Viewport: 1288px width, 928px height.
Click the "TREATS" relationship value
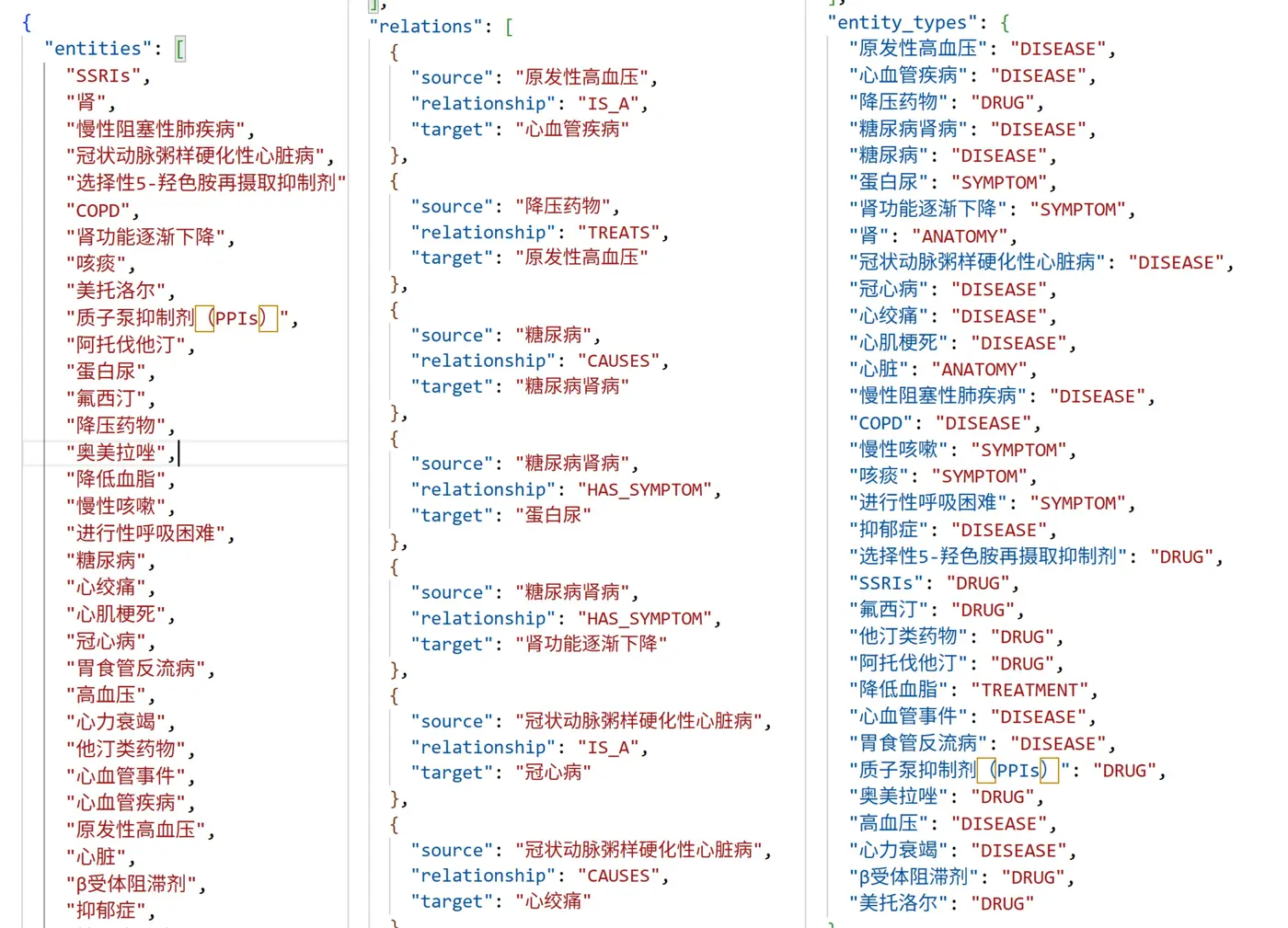pos(618,232)
